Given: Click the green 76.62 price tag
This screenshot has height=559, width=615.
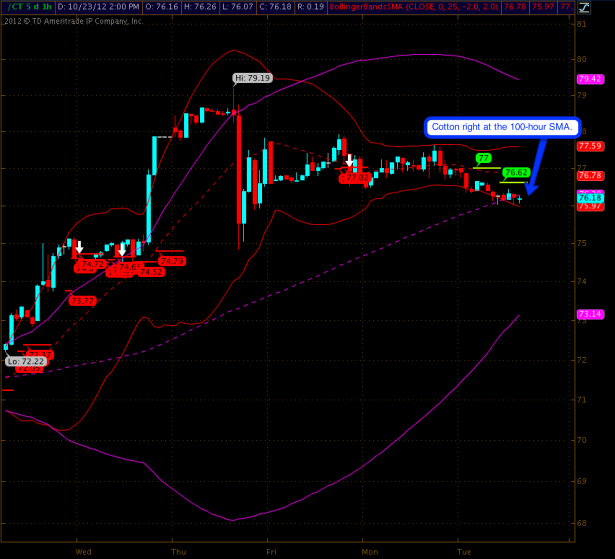Looking at the screenshot, I should [x=515, y=172].
